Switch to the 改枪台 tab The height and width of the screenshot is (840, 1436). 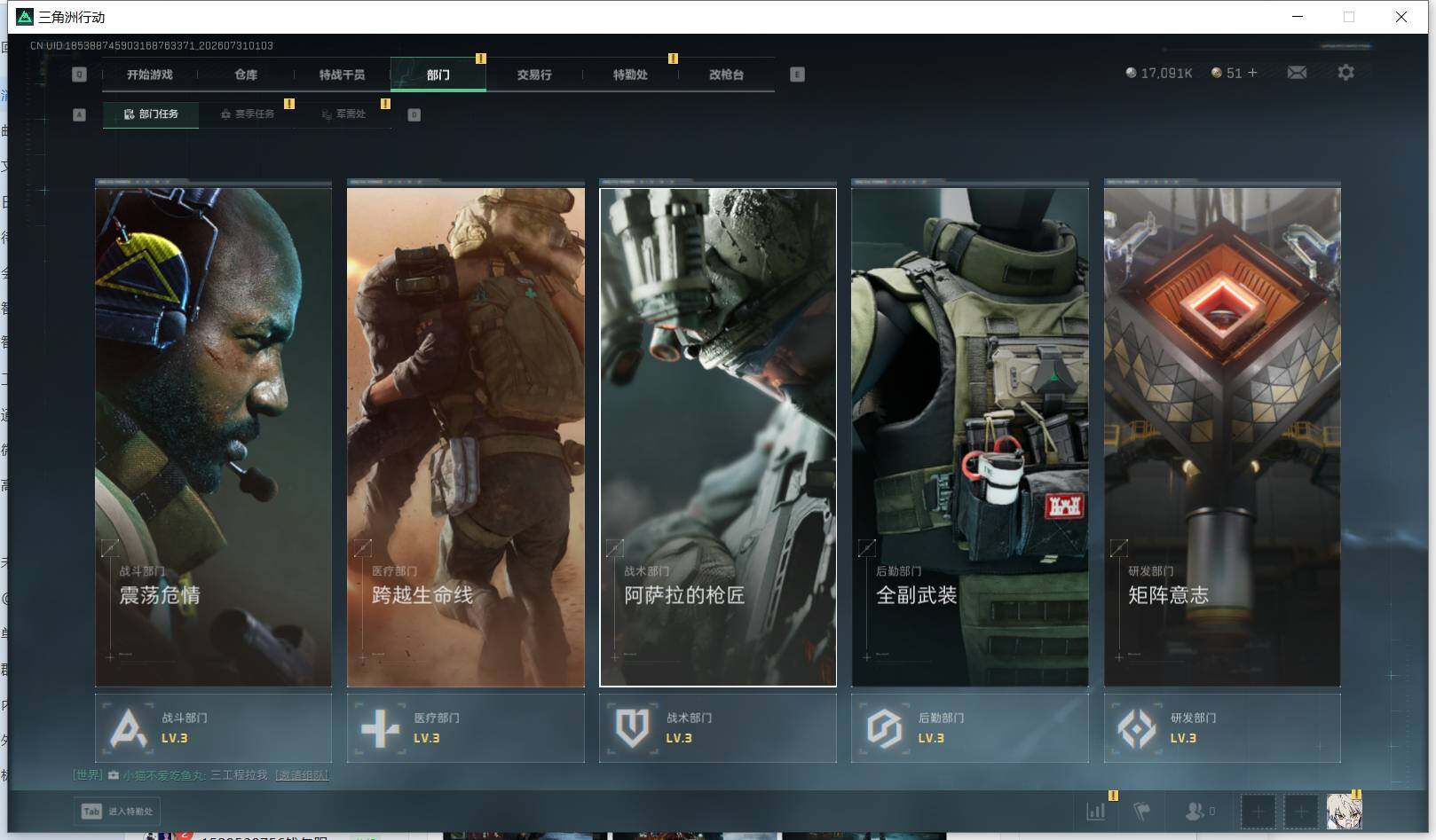[726, 75]
